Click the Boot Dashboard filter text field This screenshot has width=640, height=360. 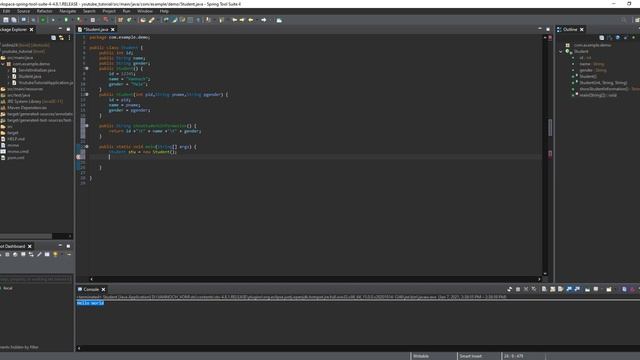click(36, 279)
